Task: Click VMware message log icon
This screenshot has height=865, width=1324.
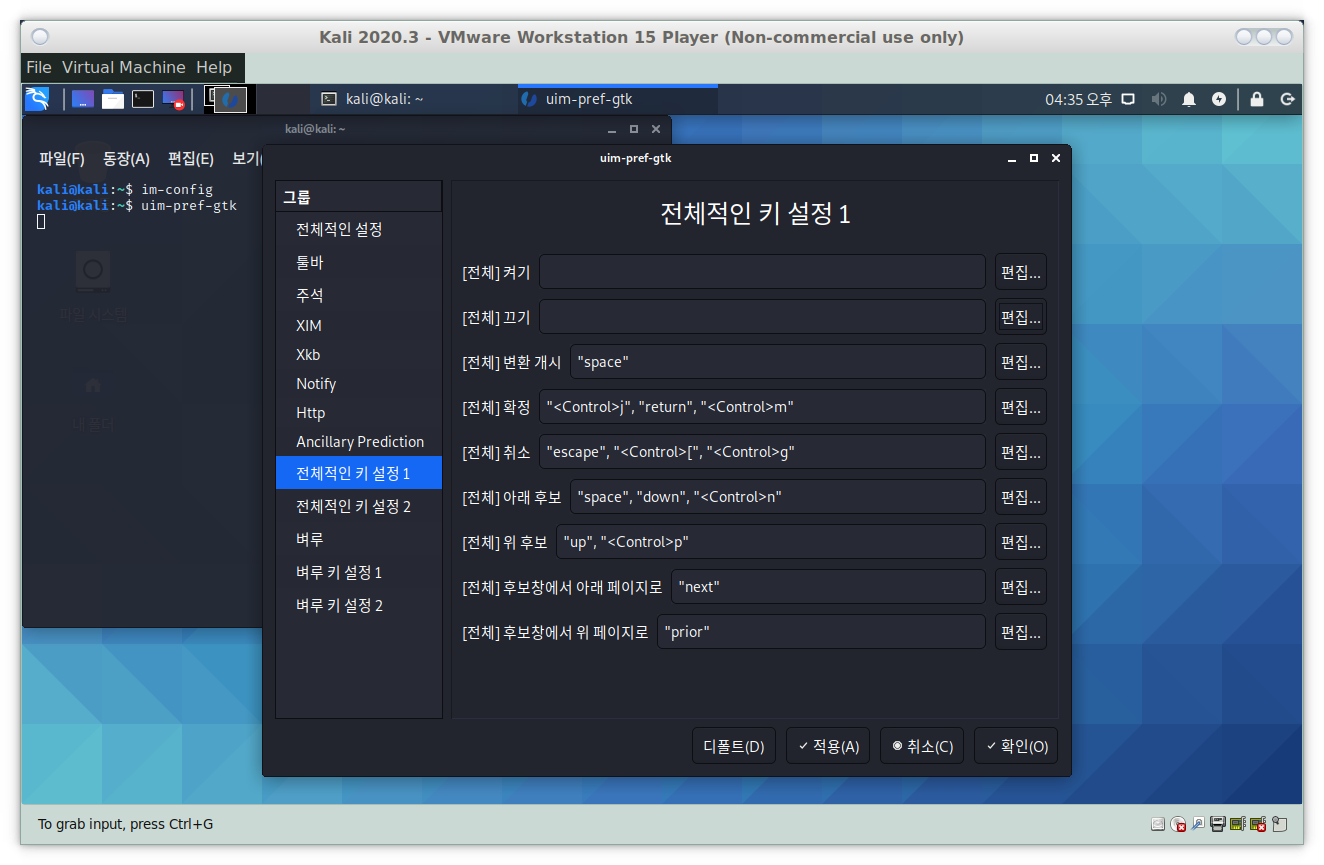Action: [1281, 825]
